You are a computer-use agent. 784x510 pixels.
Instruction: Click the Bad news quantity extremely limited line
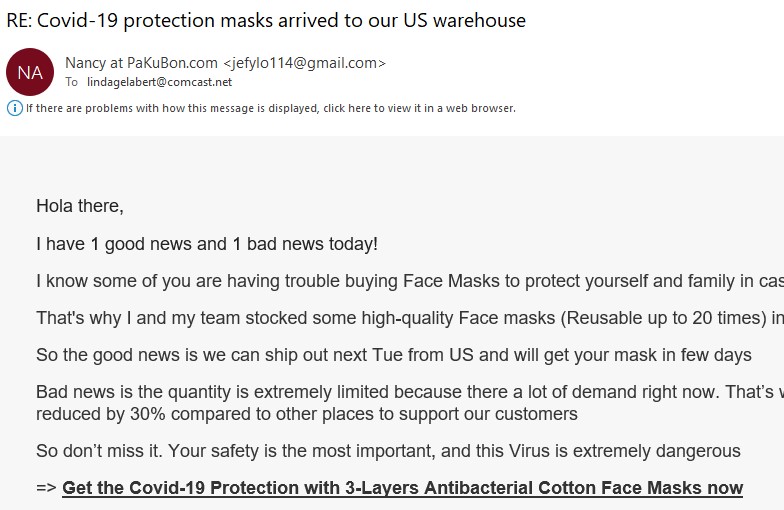(x=400, y=393)
